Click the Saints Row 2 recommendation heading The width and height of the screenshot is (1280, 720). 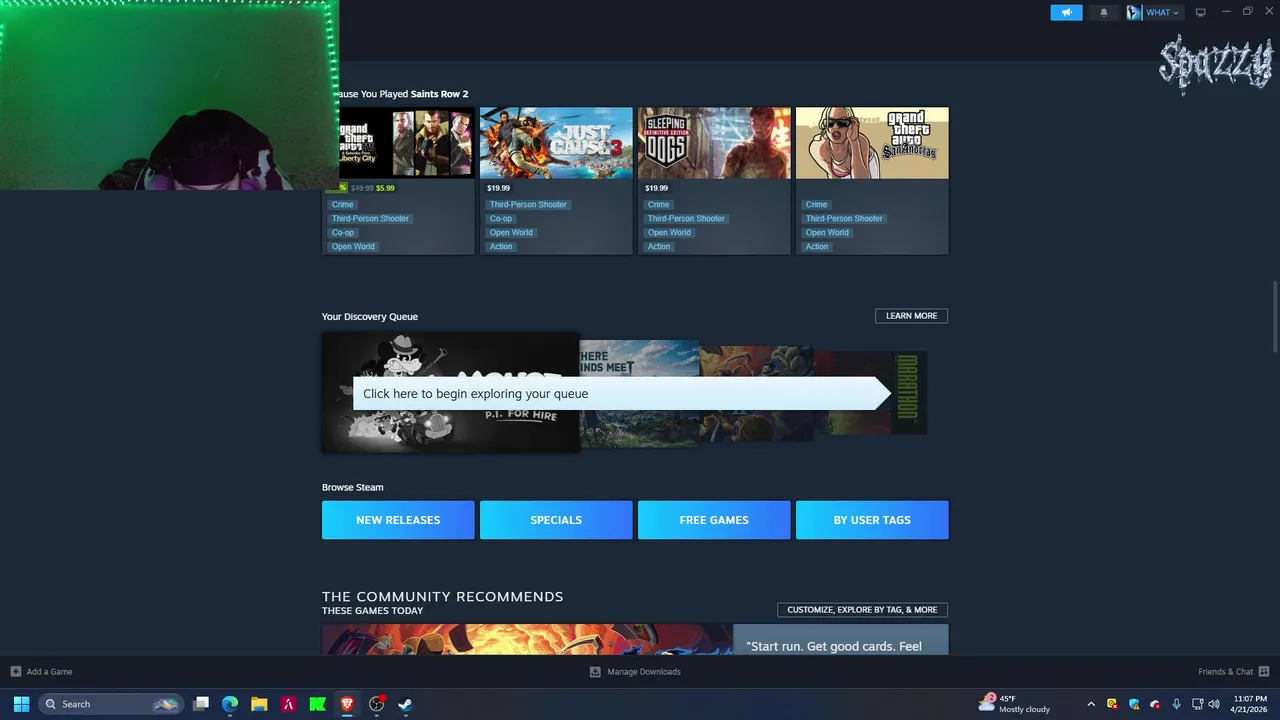403,94
